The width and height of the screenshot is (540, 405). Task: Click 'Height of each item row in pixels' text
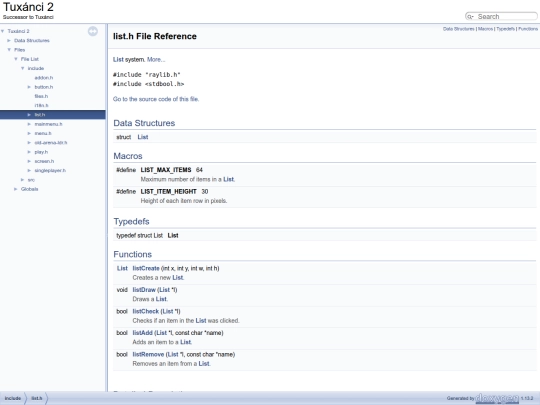pos(184,201)
